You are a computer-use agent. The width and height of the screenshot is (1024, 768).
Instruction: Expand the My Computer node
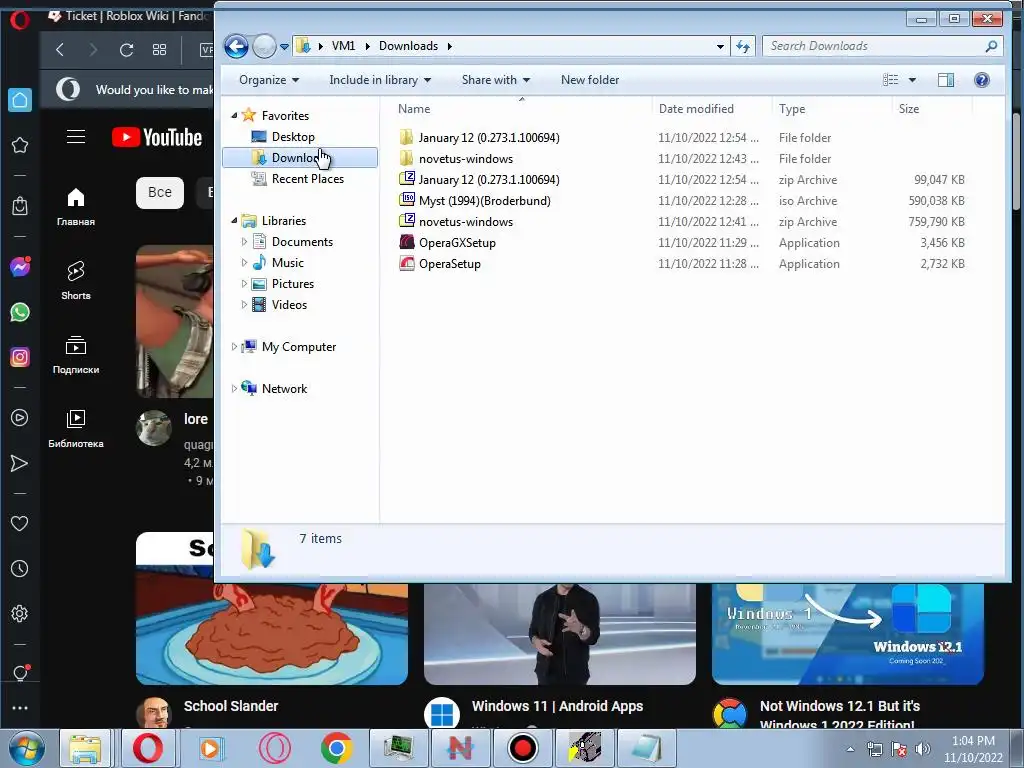tap(234, 347)
